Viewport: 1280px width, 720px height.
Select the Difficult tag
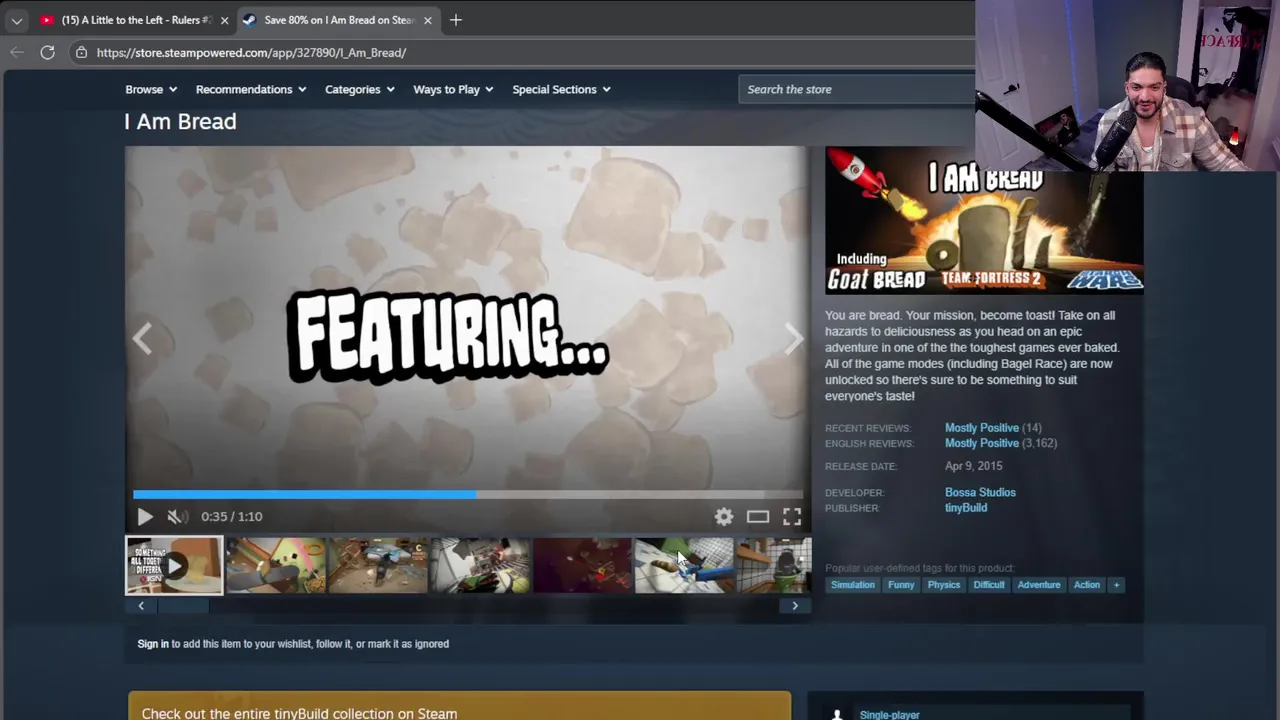[x=989, y=585]
